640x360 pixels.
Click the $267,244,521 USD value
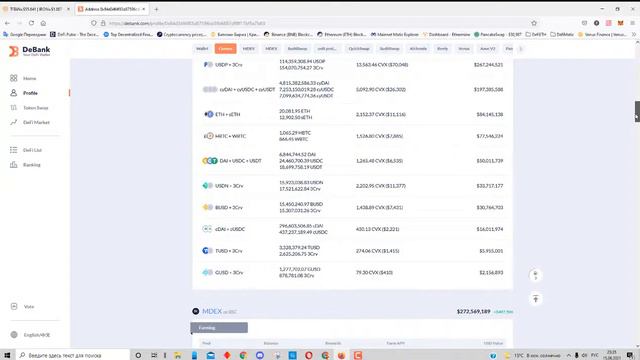(x=488, y=64)
